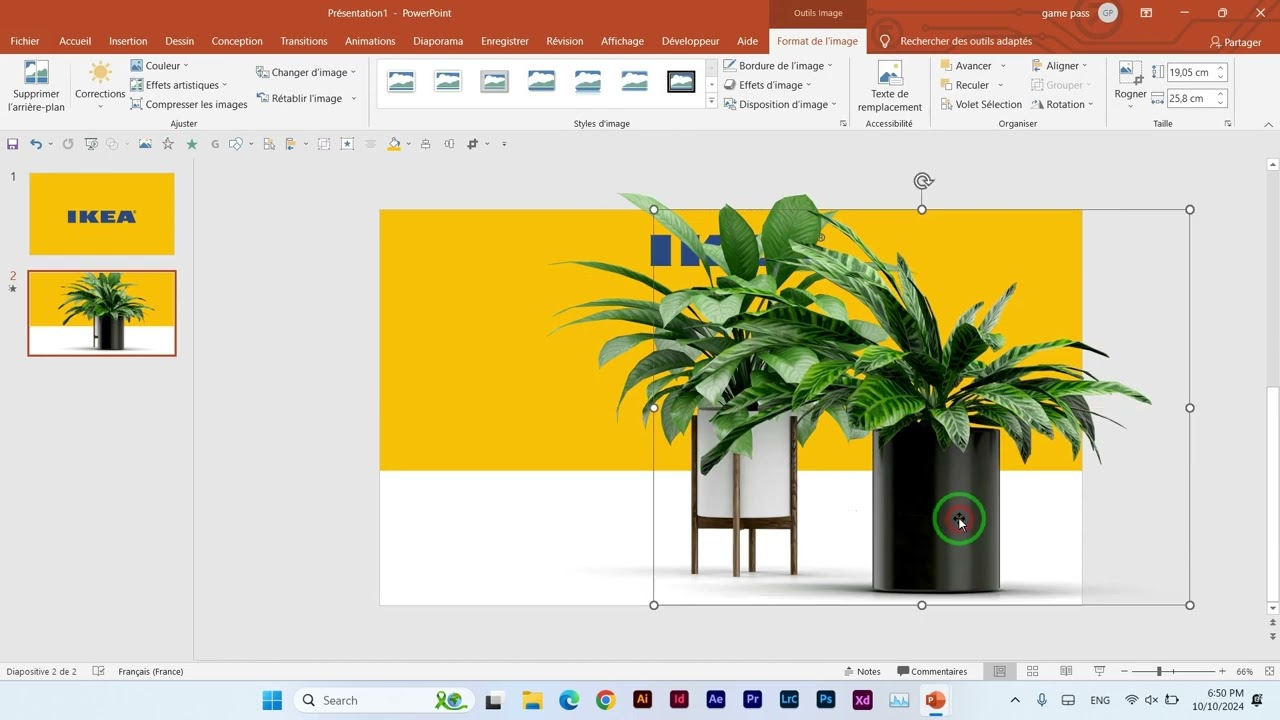Image resolution: width=1280 pixels, height=720 pixels.
Task: Launch Adobe Photoshop from the taskbar
Action: click(826, 700)
